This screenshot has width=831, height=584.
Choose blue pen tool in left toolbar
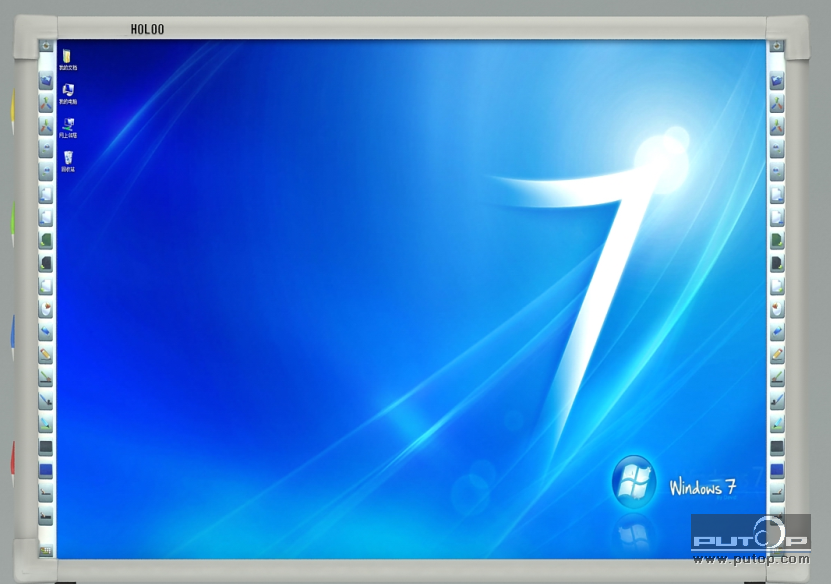click(x=46, y=400)
